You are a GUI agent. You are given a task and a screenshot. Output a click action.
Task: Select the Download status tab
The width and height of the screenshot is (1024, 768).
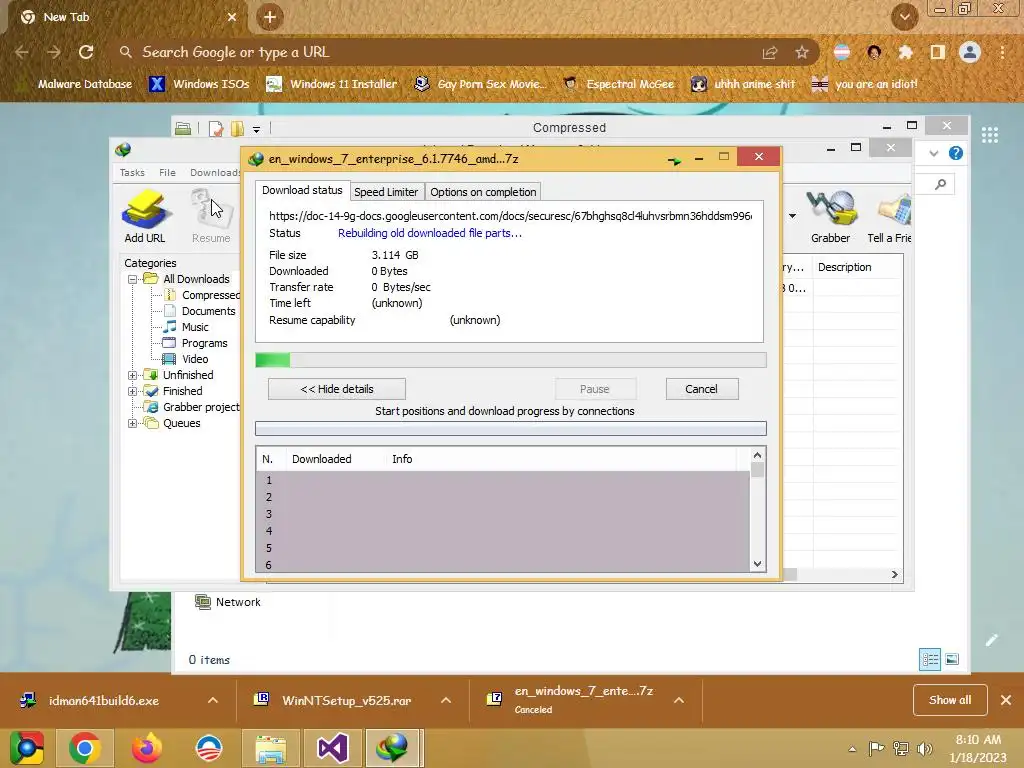tap(302, 190)
